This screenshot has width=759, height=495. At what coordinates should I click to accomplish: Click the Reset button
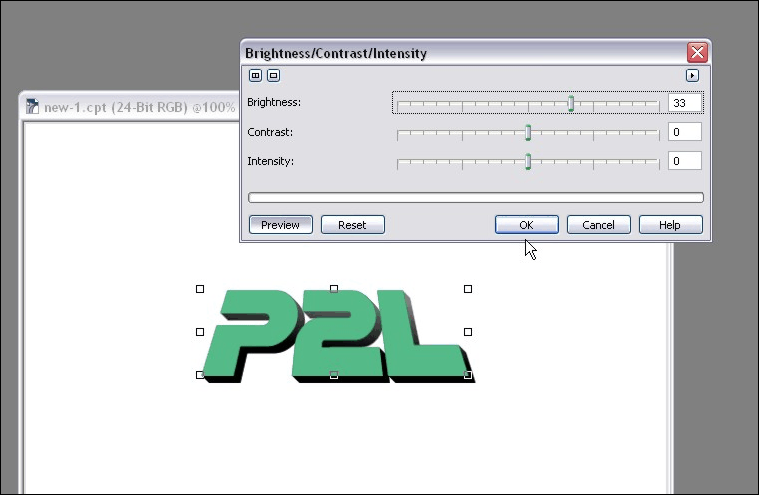tap(353, 225)
